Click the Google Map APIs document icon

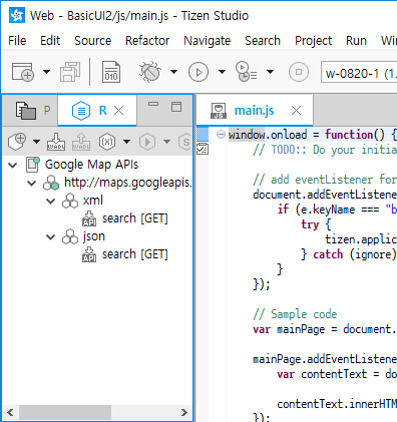coord(33,165)
